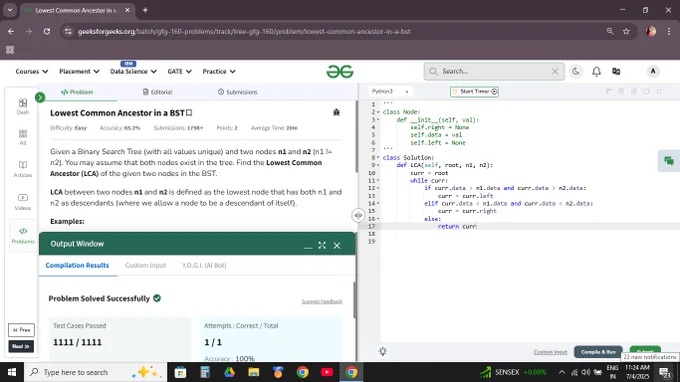
Task: Expand the Placement dropdown
Action: click(x=79, y=72)
